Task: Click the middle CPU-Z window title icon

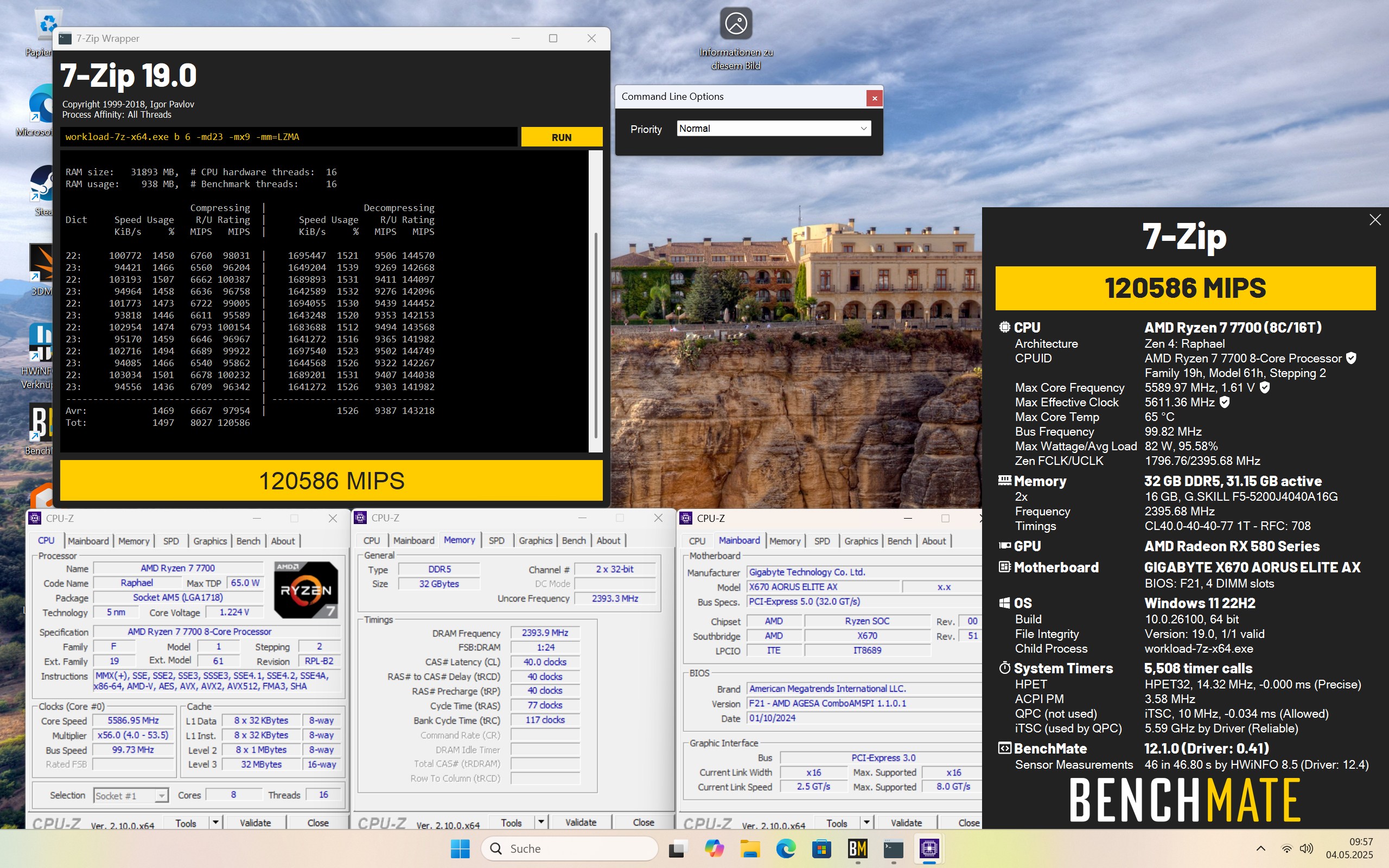Action: coord(360,517)
